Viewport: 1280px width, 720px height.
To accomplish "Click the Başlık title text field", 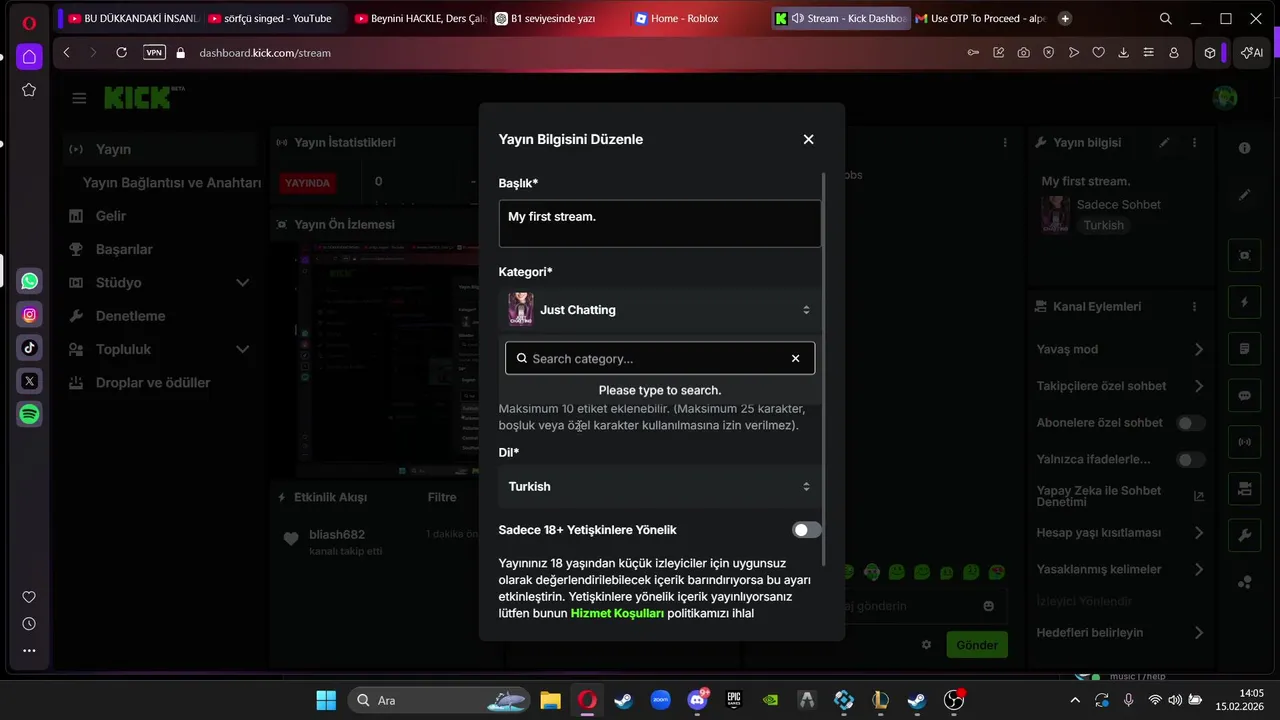I will pyautogui.click(x=660, y=223).
